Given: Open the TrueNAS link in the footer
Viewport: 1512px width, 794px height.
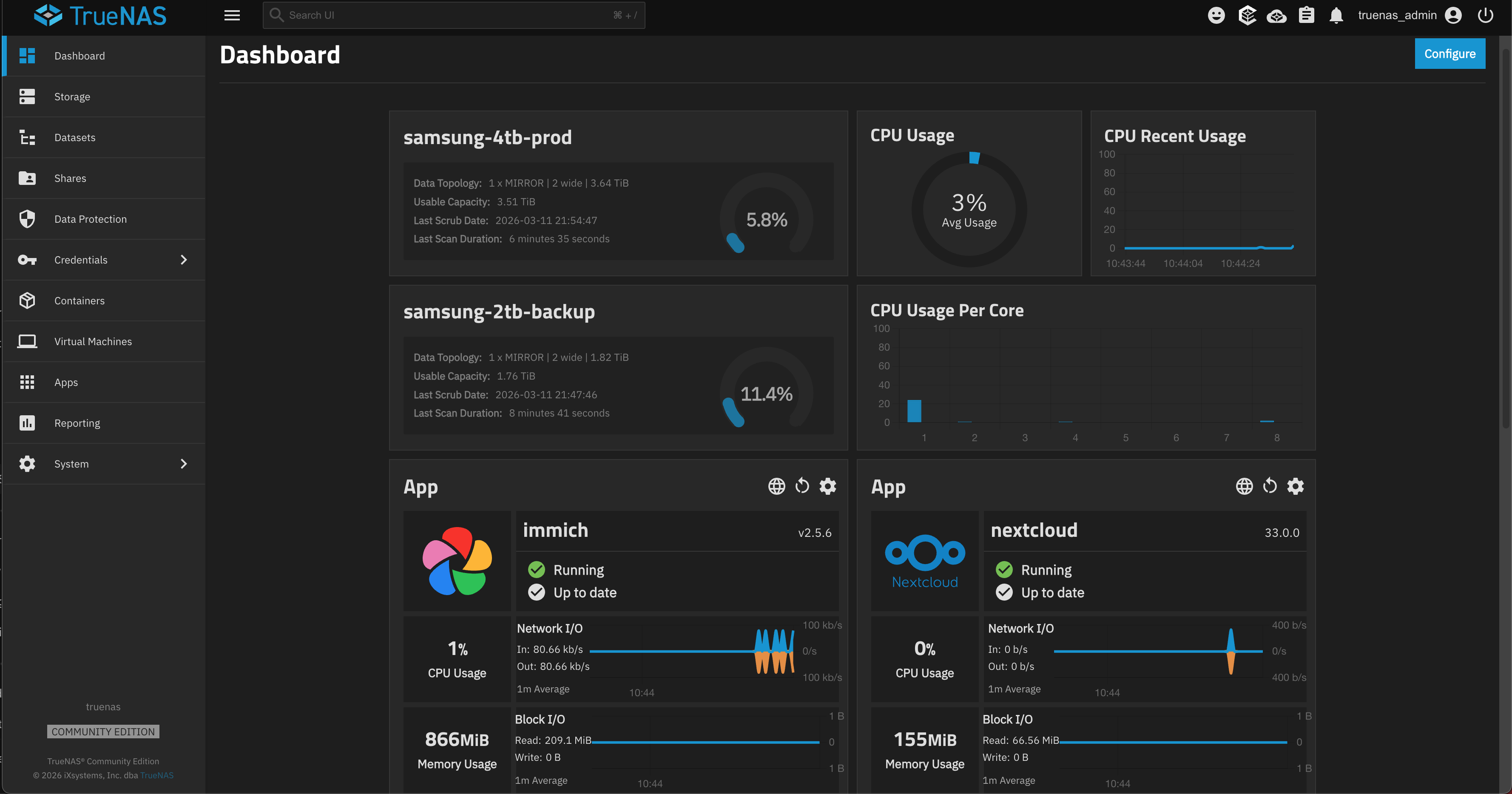Looking at the screenshot, I should point(157,774).
